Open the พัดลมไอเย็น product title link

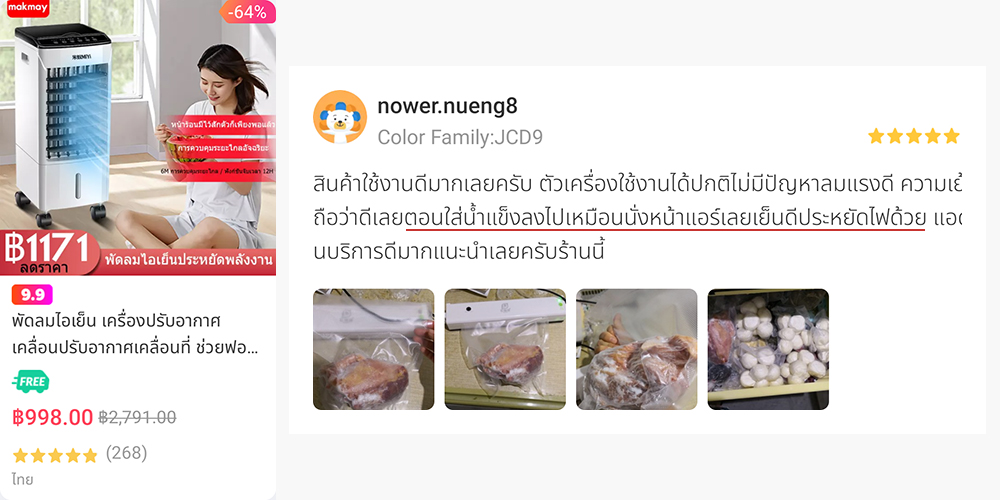tap(136, 334)
